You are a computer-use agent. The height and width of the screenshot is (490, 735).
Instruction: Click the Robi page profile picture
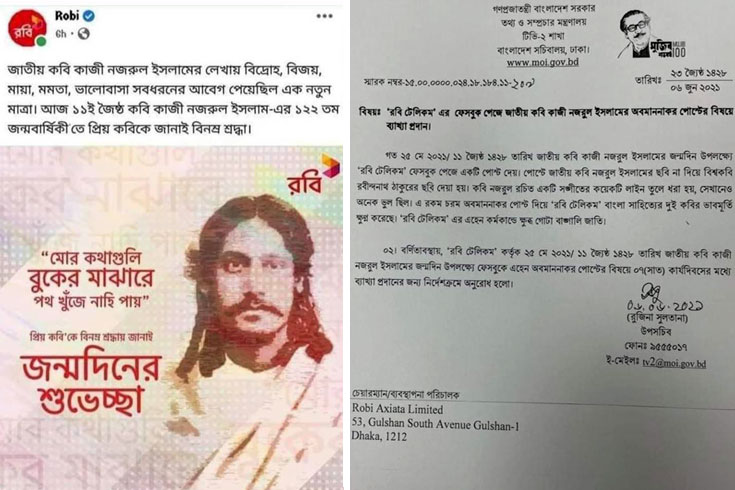28,28
